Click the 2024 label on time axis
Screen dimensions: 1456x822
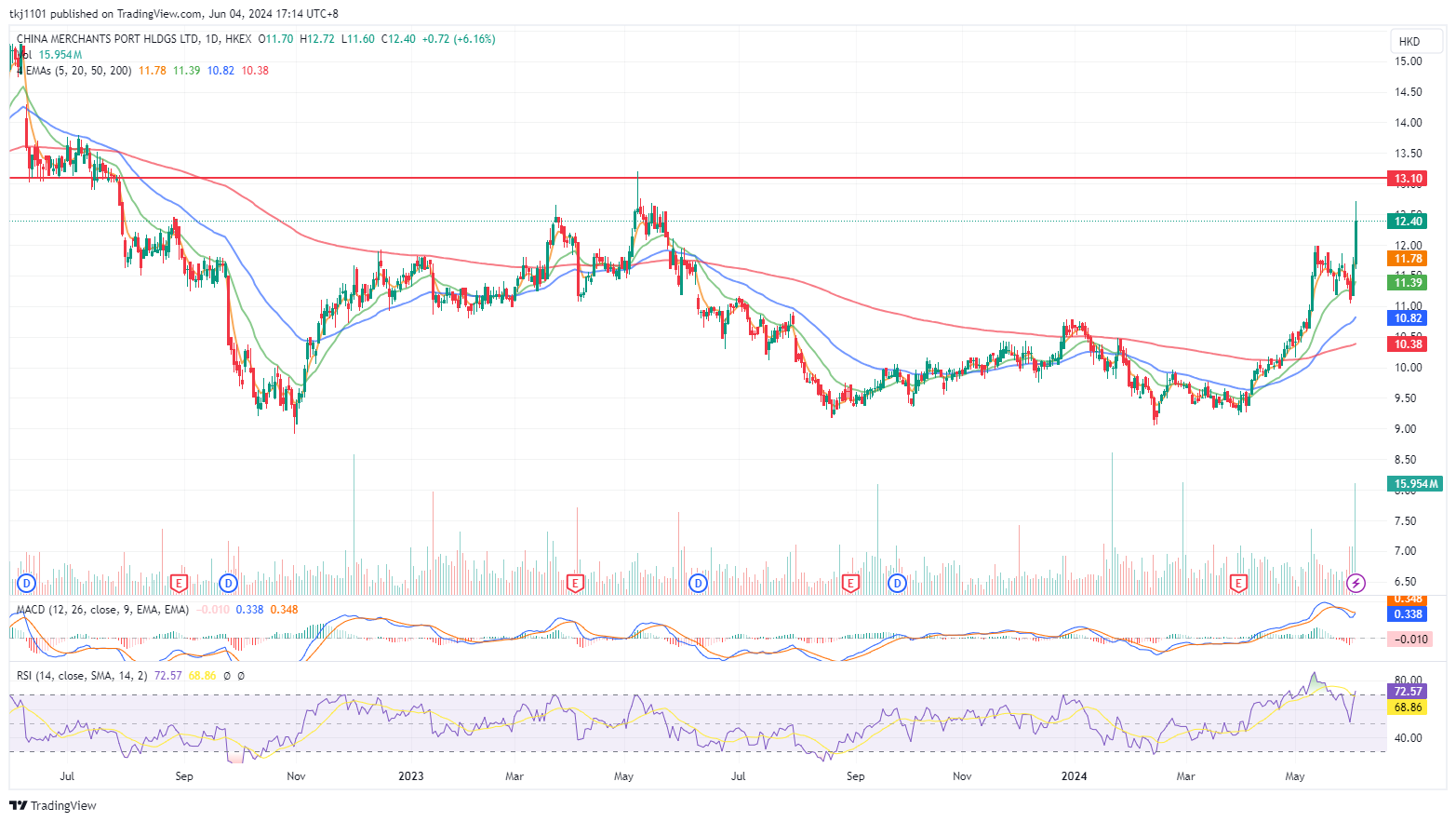click(1075, 776)
